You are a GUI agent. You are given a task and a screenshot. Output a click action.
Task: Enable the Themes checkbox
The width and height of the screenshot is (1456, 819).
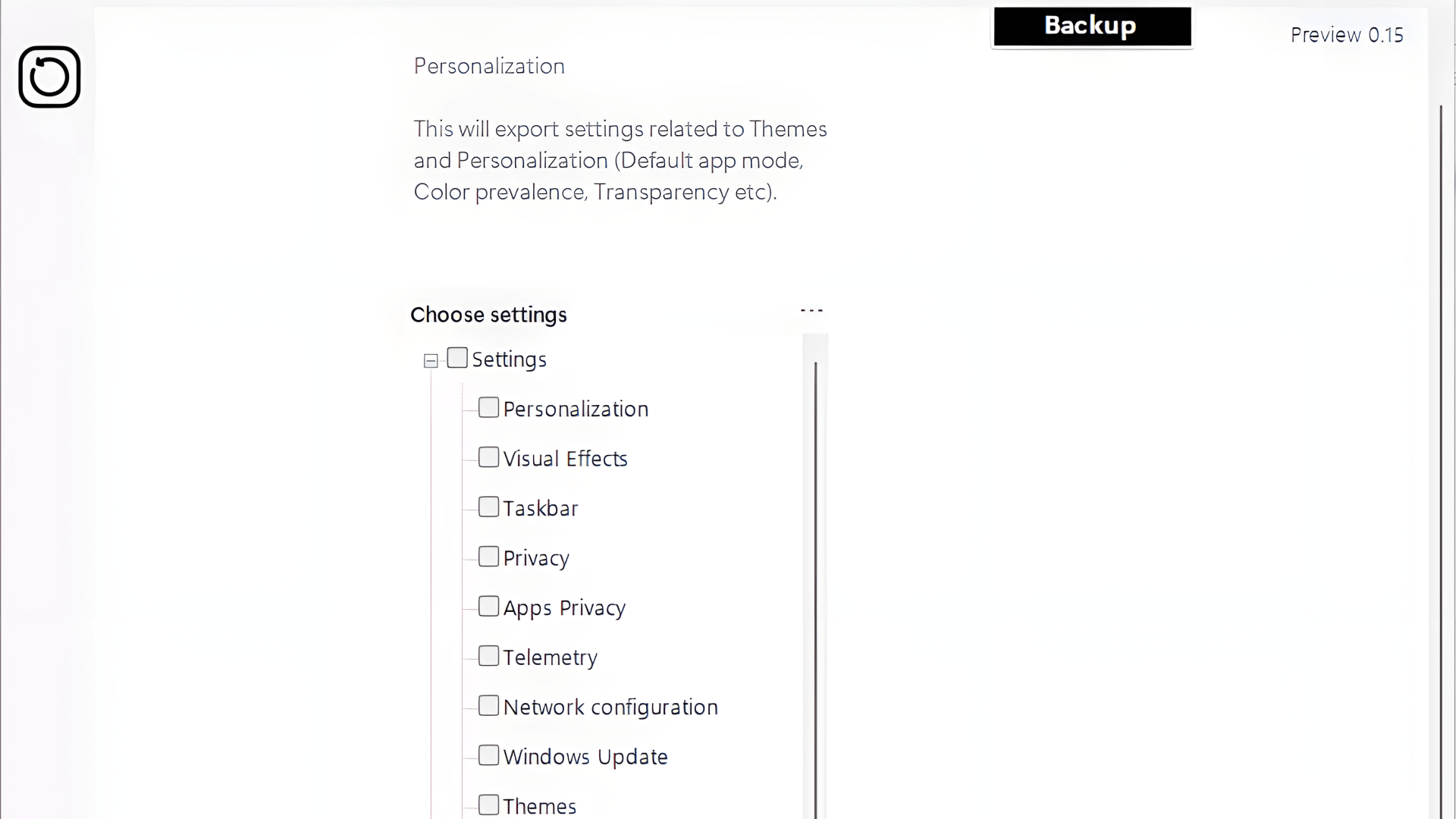[488, 804]
